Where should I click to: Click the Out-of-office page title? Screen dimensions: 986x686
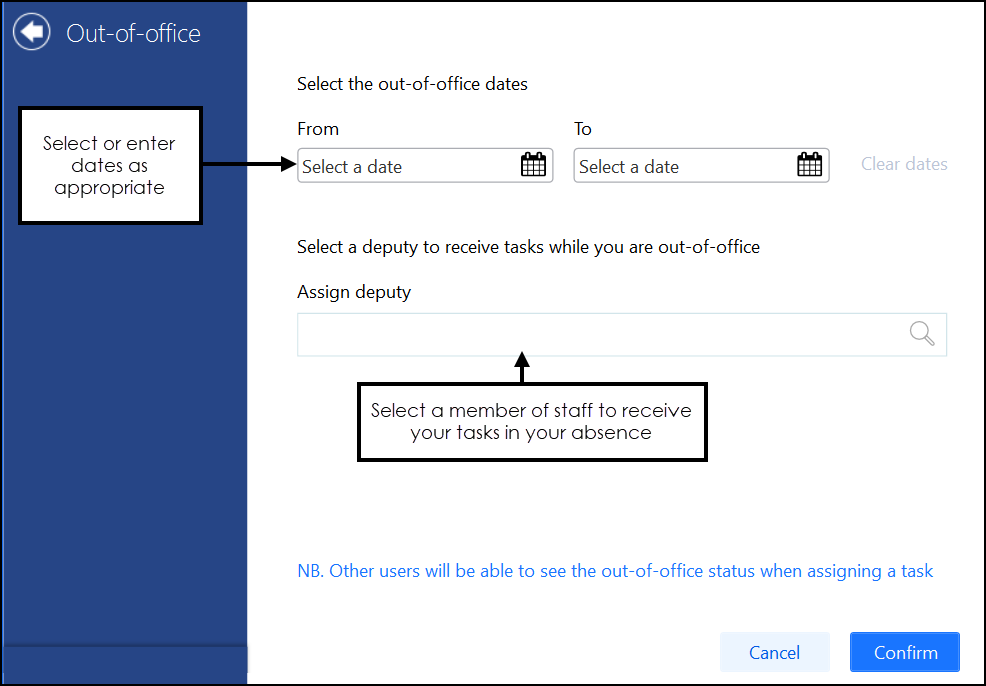(x=133, y=33)
